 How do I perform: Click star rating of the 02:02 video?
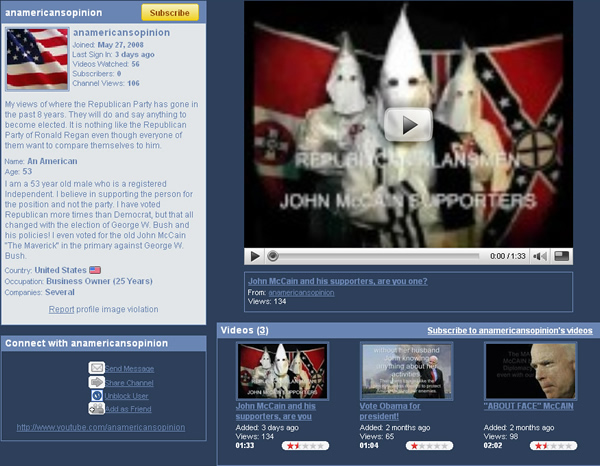point(553,446)
